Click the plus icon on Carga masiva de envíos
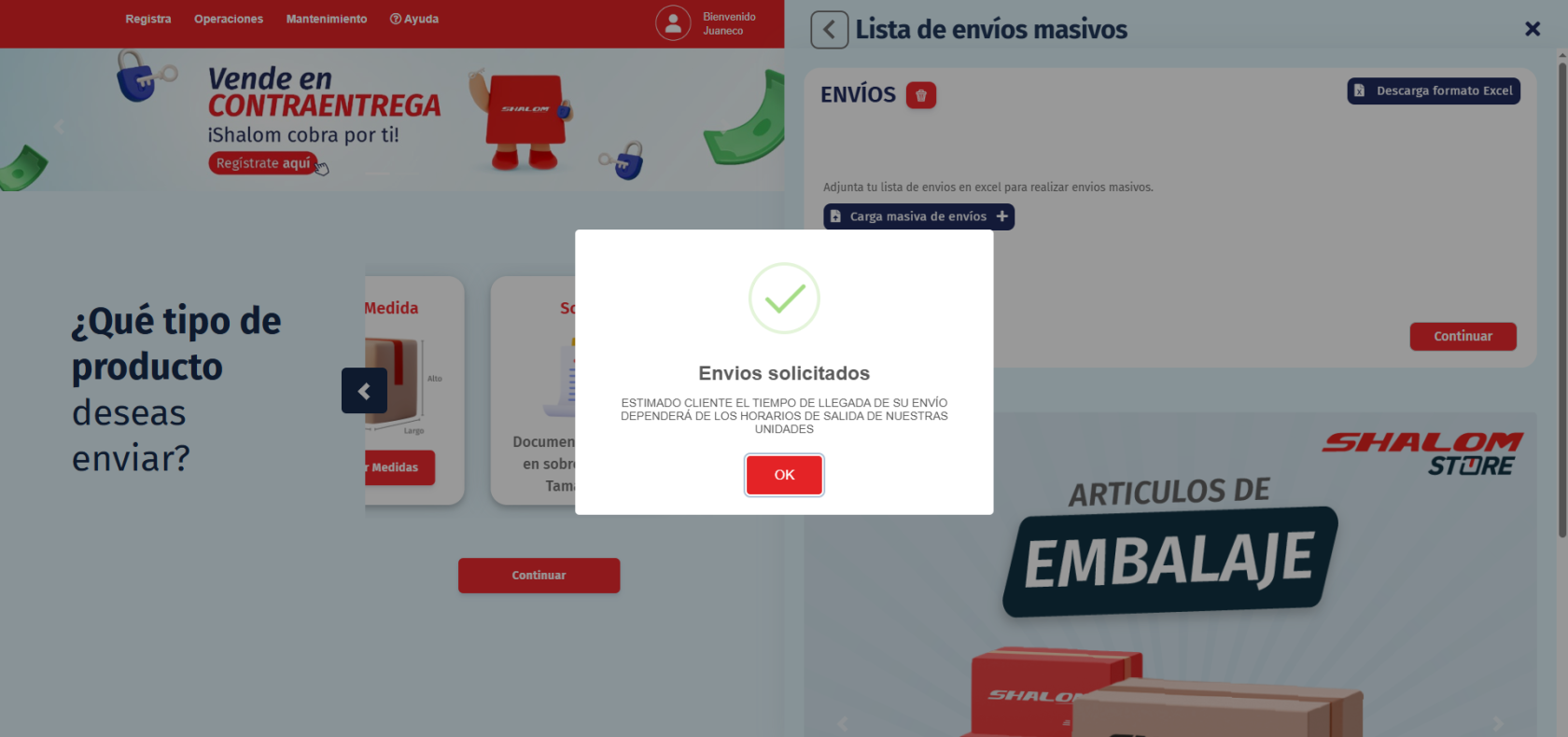Screen dimensions: 1568x737 point(1001,216)
